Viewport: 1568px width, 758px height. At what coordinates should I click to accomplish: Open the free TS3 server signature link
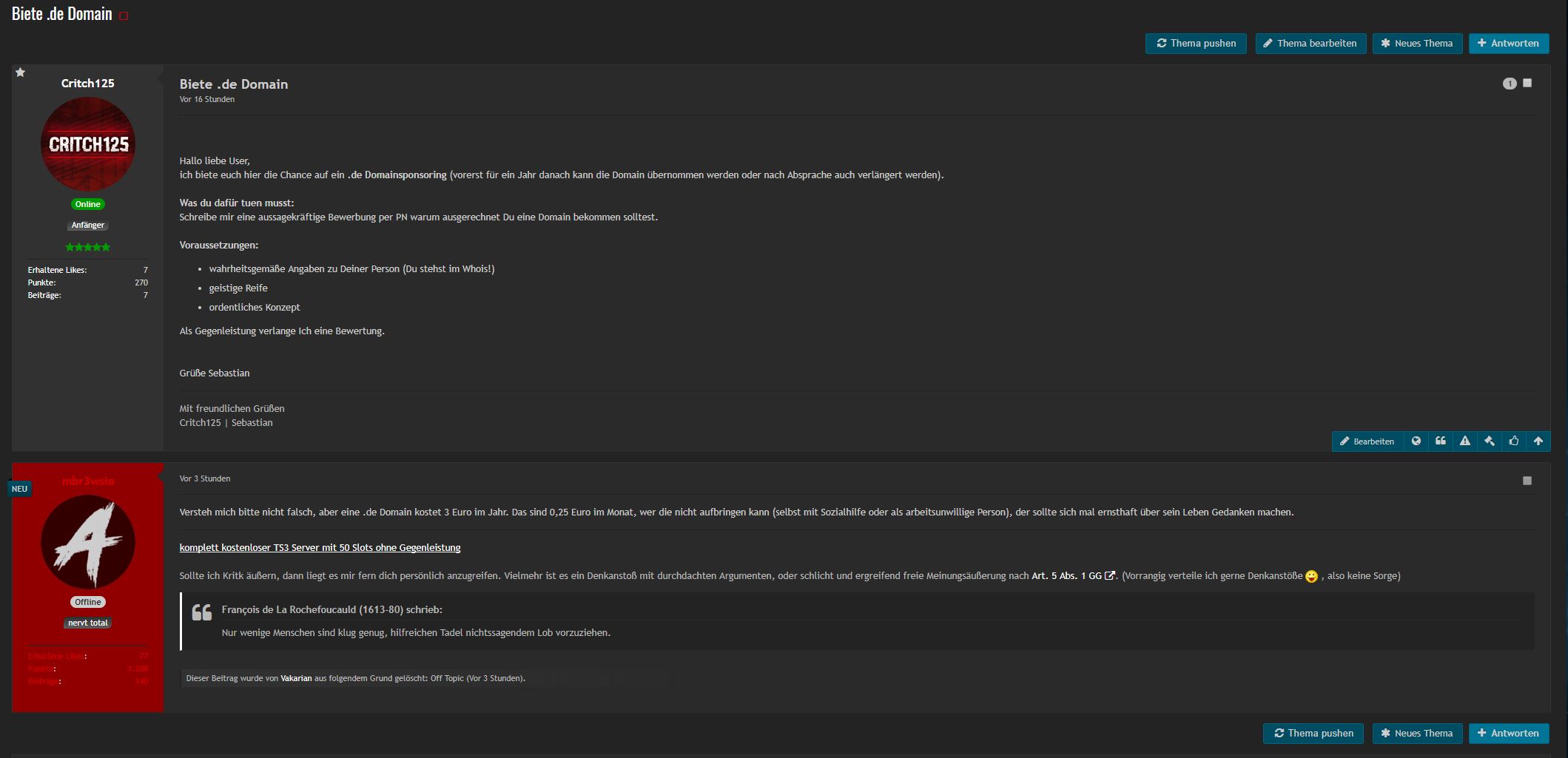coord(320,548)
